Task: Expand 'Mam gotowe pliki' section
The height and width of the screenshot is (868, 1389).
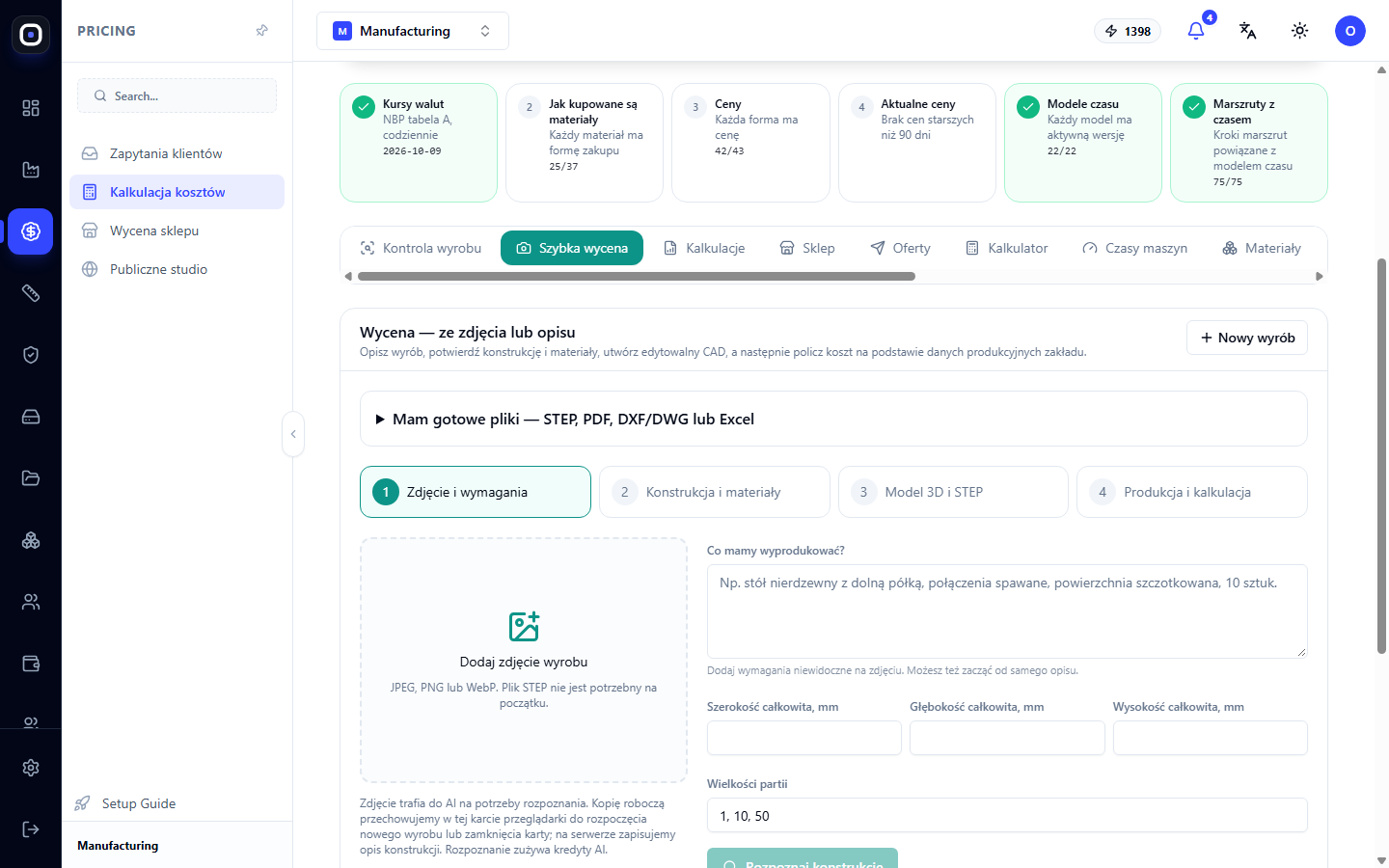Action: coord(833,419)
